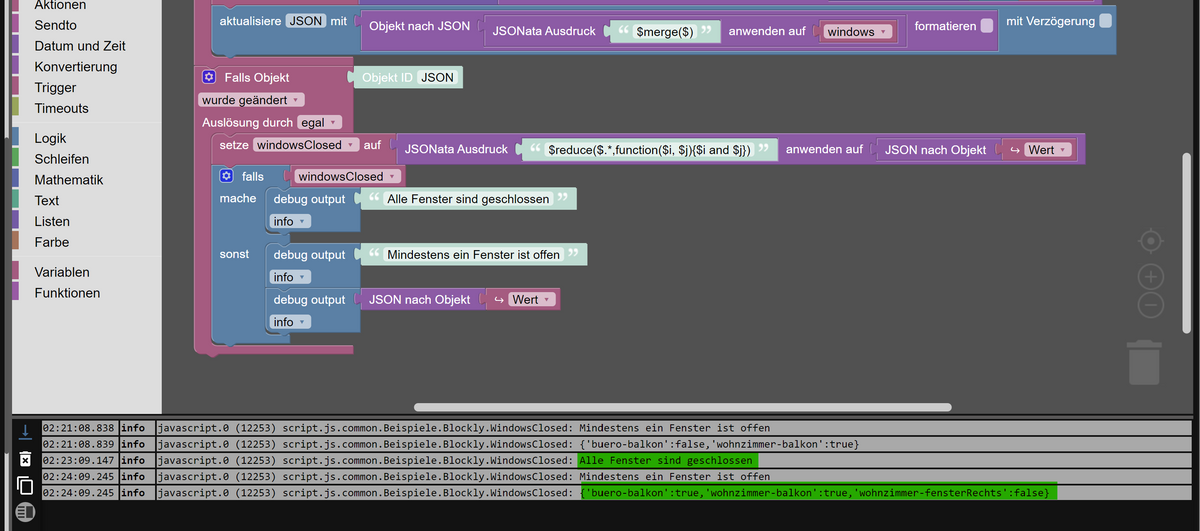Open 'windowsClosed' dropdown in falls condition

(x=349, y=176)
